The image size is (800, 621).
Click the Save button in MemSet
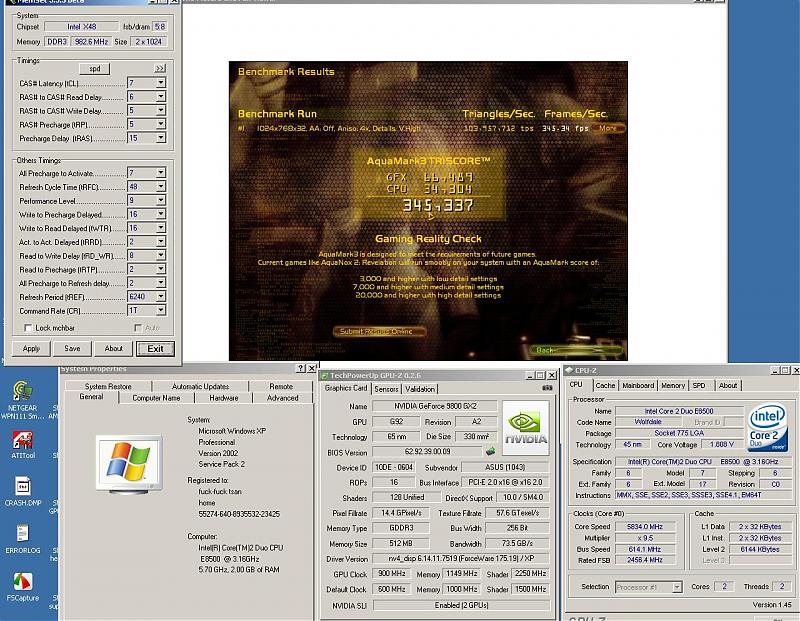(x=72, y=349)
